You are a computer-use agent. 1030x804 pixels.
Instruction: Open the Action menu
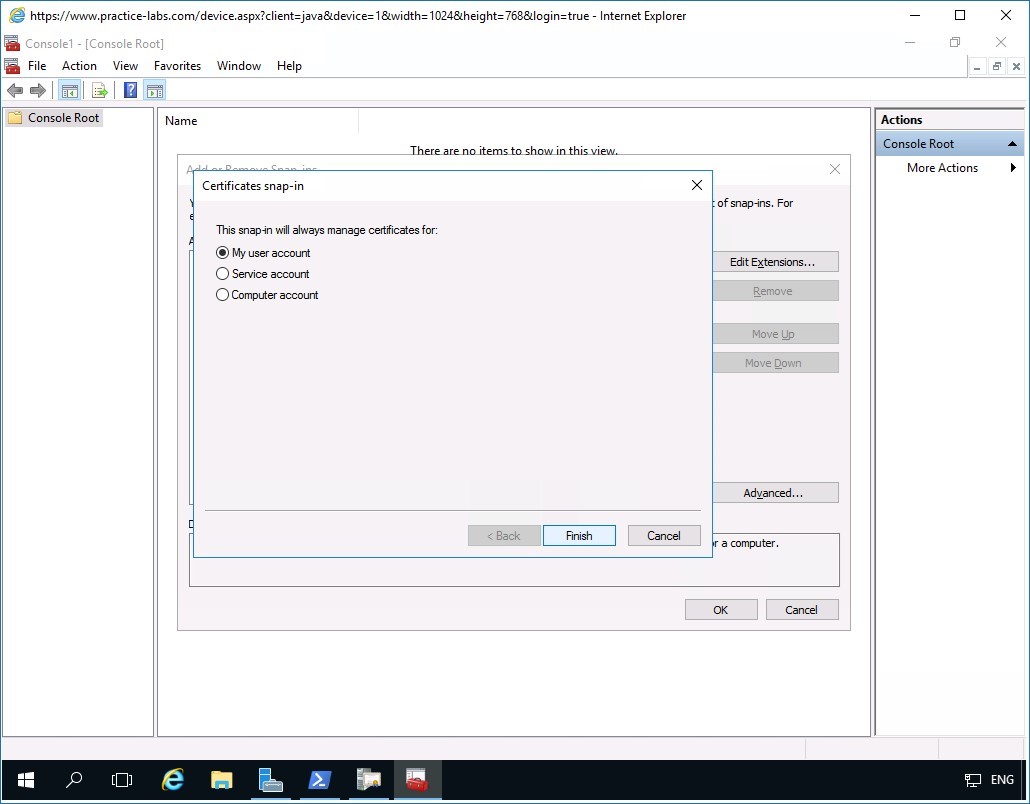click(79, 65)
